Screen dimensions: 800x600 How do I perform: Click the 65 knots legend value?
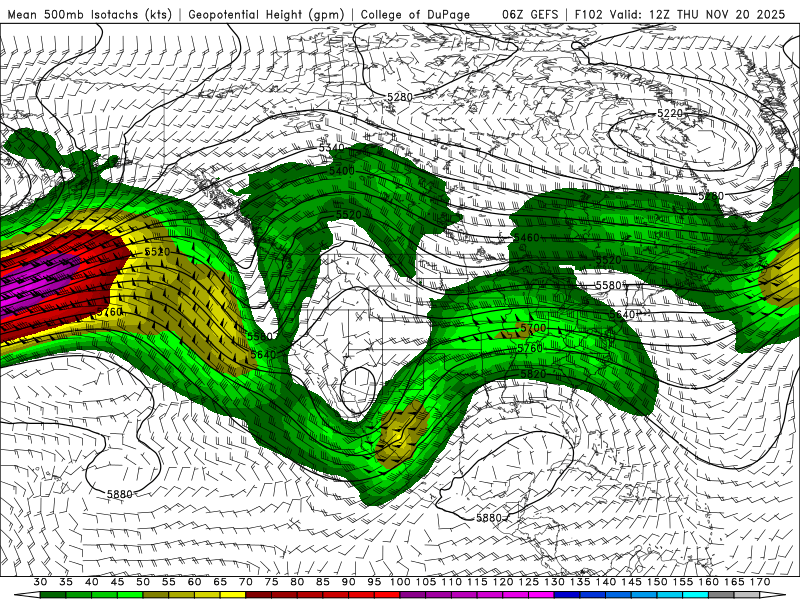tap(220, 582)
